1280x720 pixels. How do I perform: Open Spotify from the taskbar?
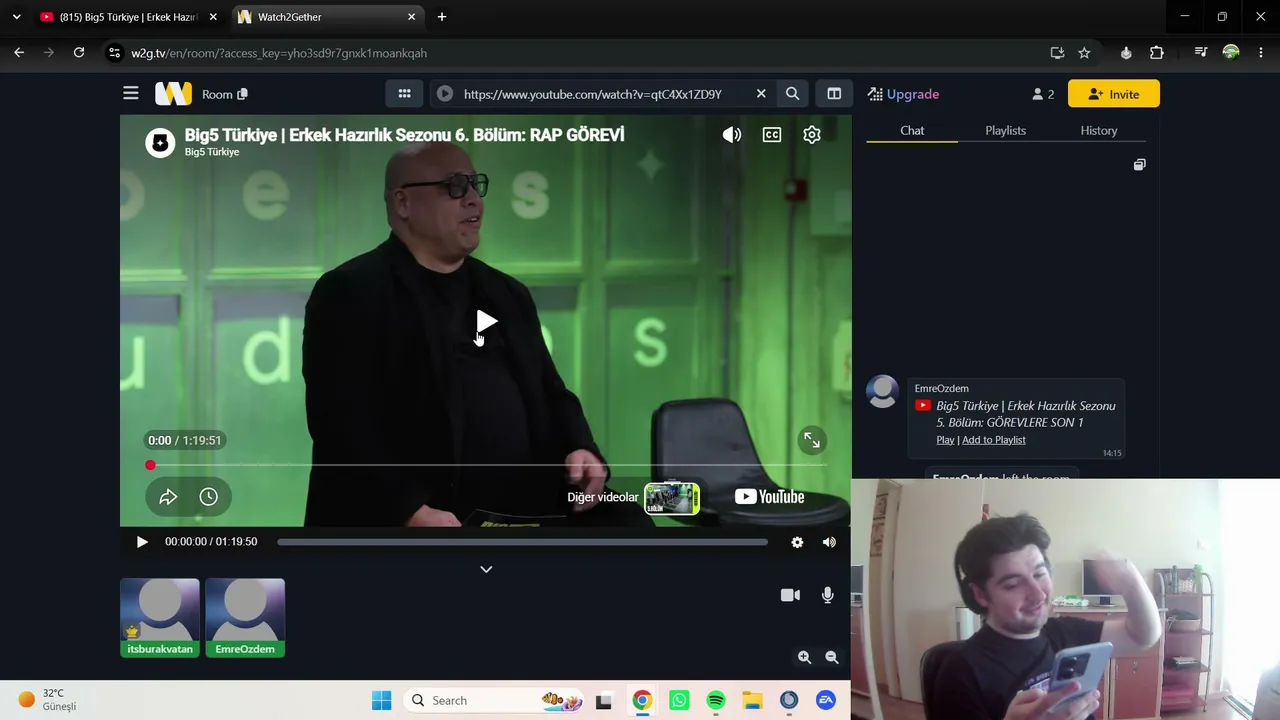coord(716,701)
